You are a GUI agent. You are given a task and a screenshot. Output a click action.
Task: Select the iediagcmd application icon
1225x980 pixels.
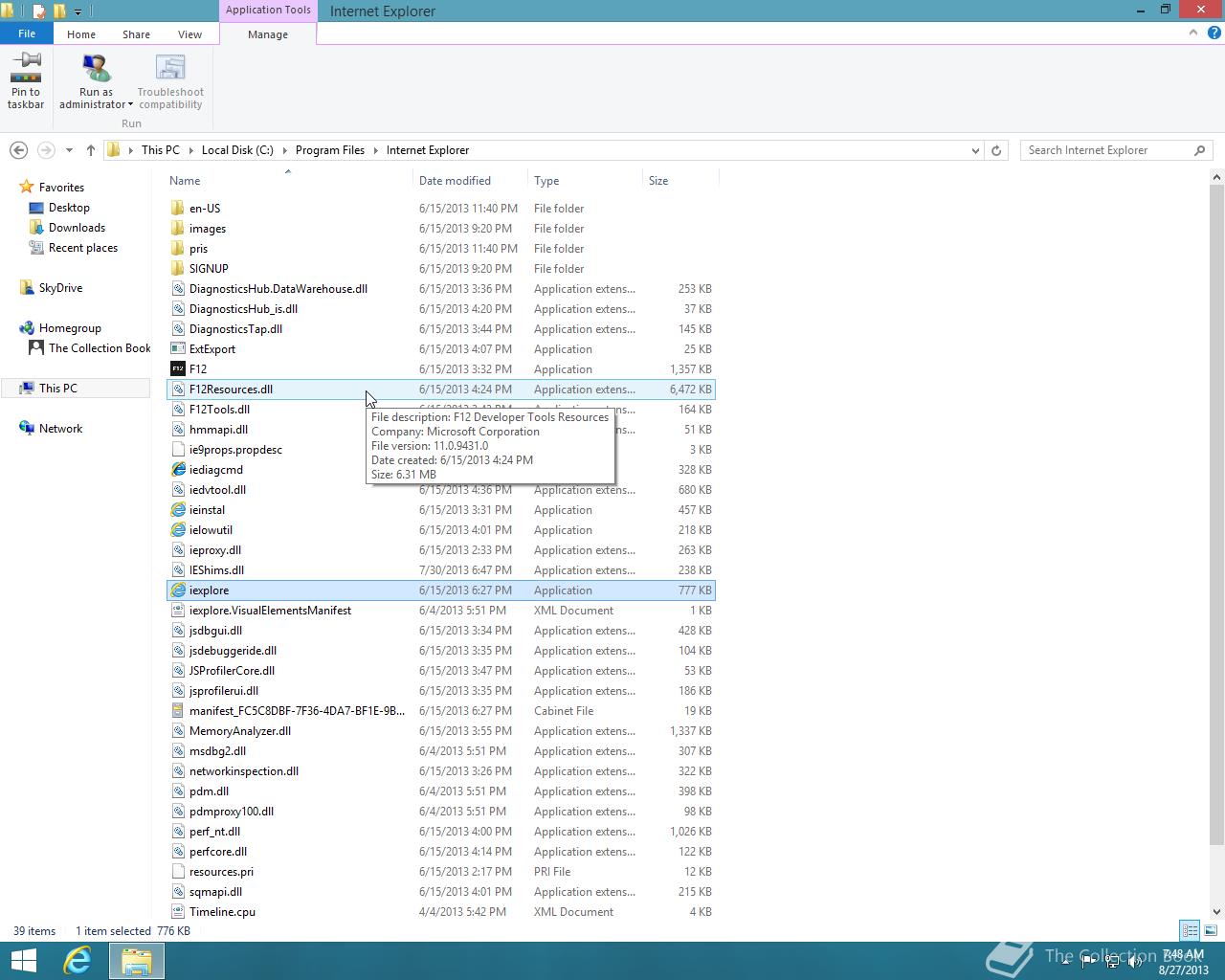coord(178,470)
